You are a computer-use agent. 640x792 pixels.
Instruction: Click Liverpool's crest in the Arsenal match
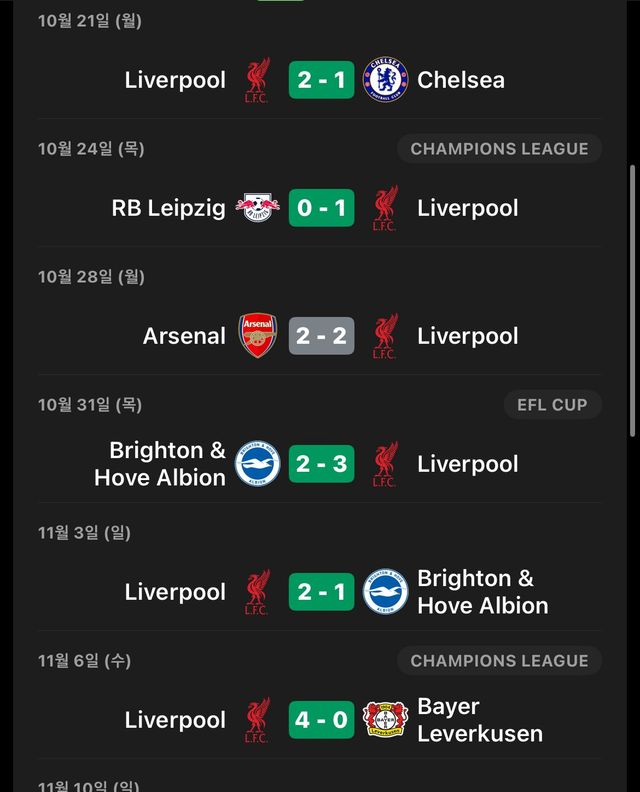pyautogui.click(x=385, y=336)
